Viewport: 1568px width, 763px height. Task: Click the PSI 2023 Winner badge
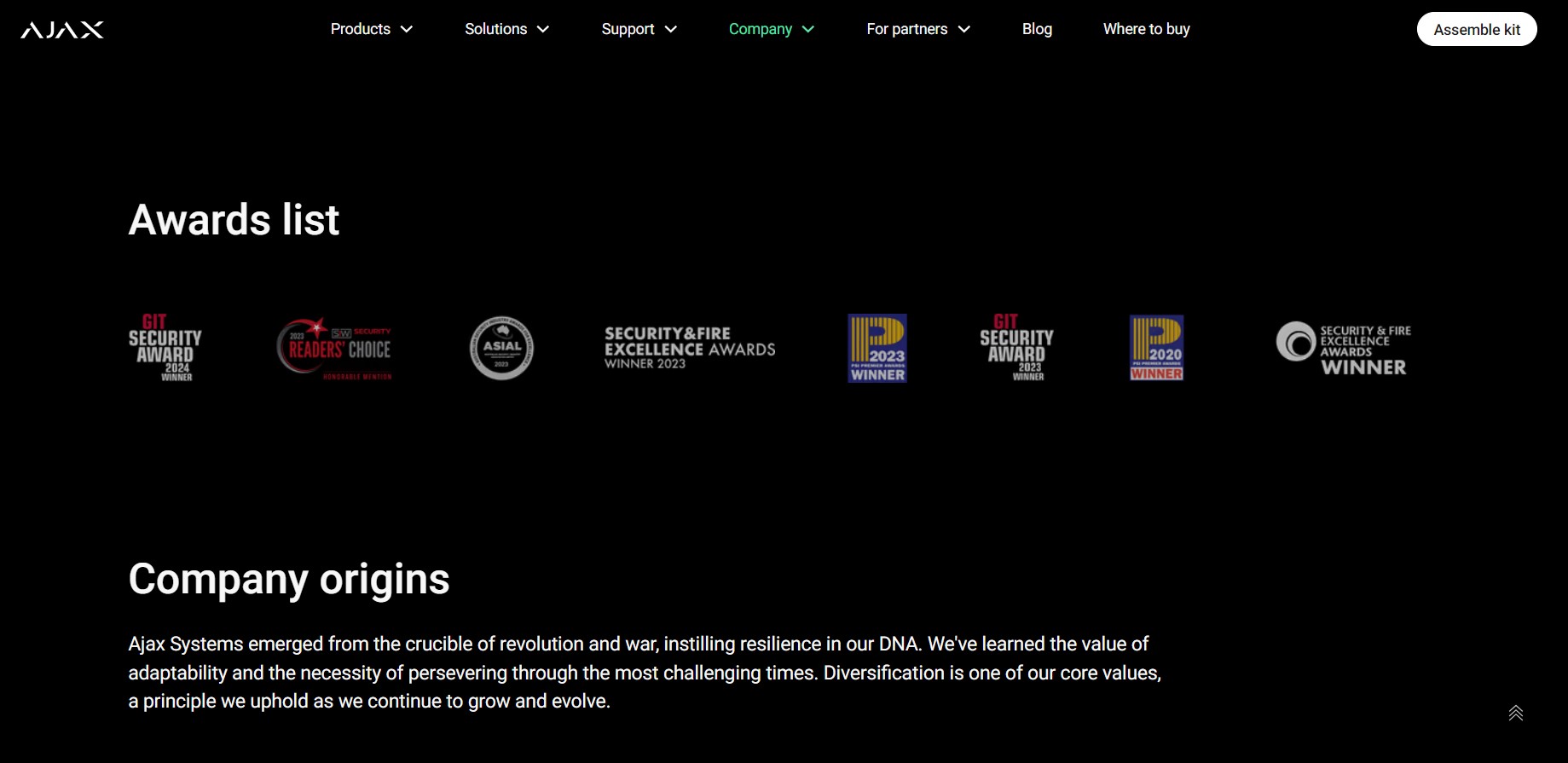pyautogui.click(x=877, y=348)
